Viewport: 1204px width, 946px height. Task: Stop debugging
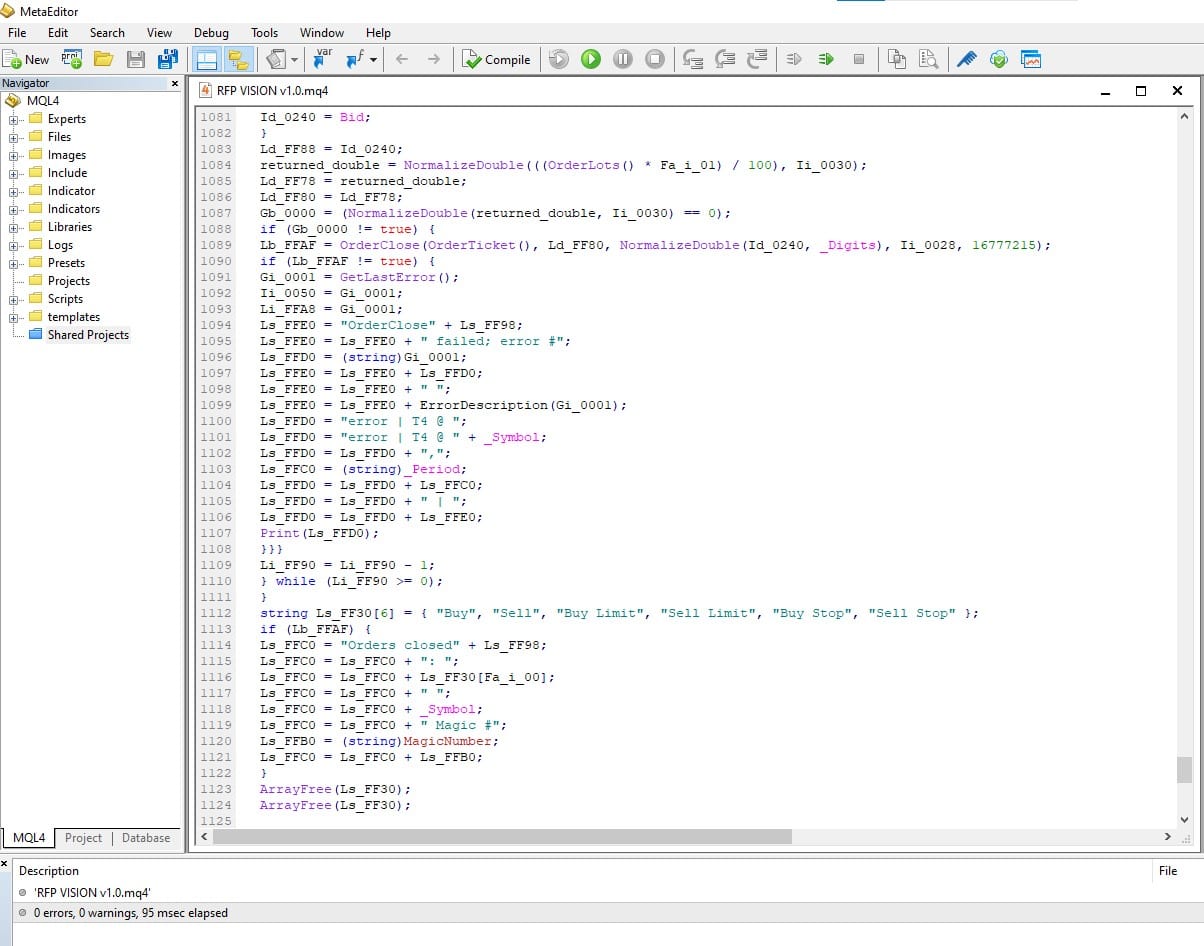click(655, 60)
